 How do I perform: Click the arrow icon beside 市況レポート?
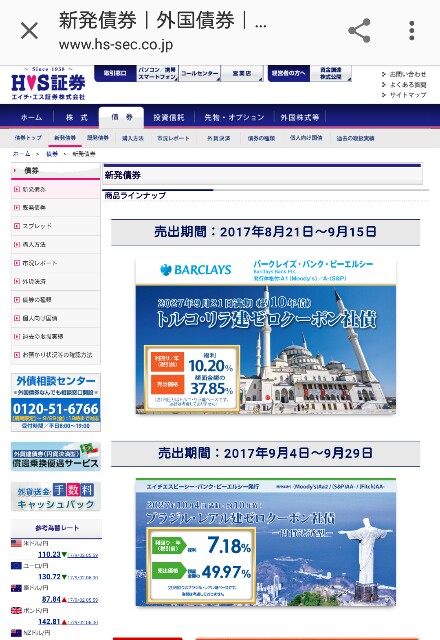17,263
